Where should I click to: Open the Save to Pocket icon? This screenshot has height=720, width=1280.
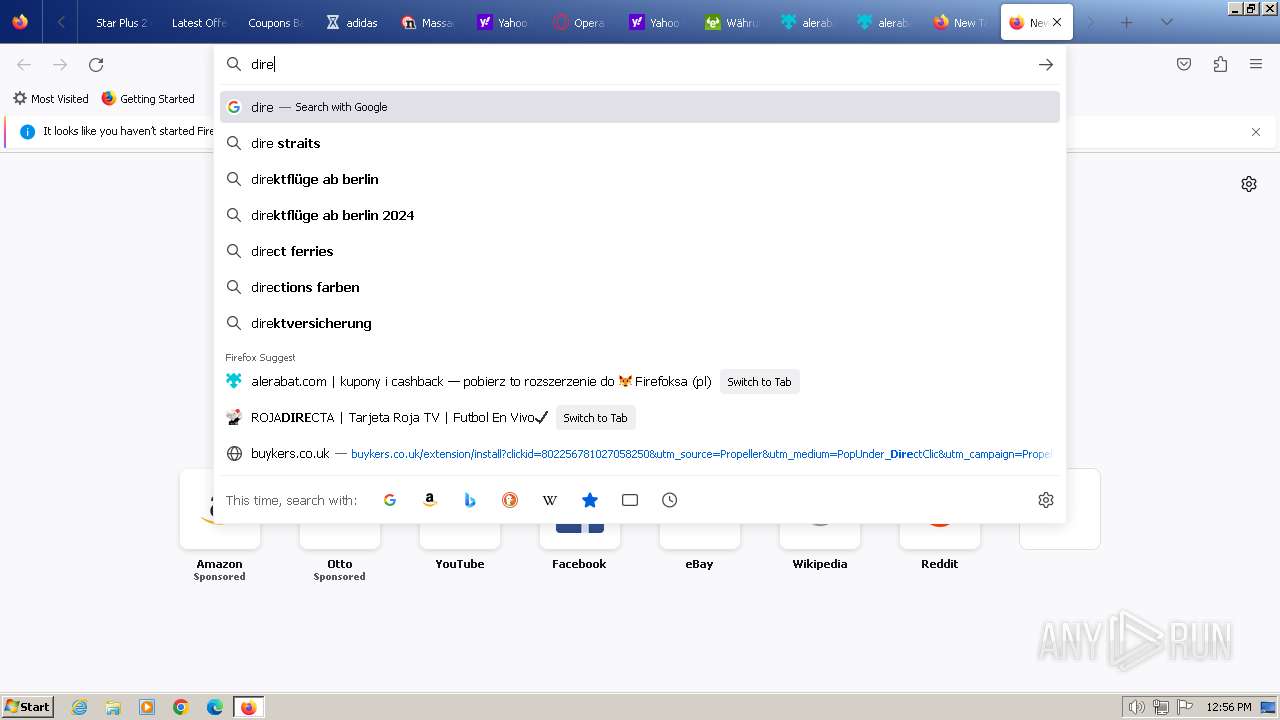(1184, 64)
